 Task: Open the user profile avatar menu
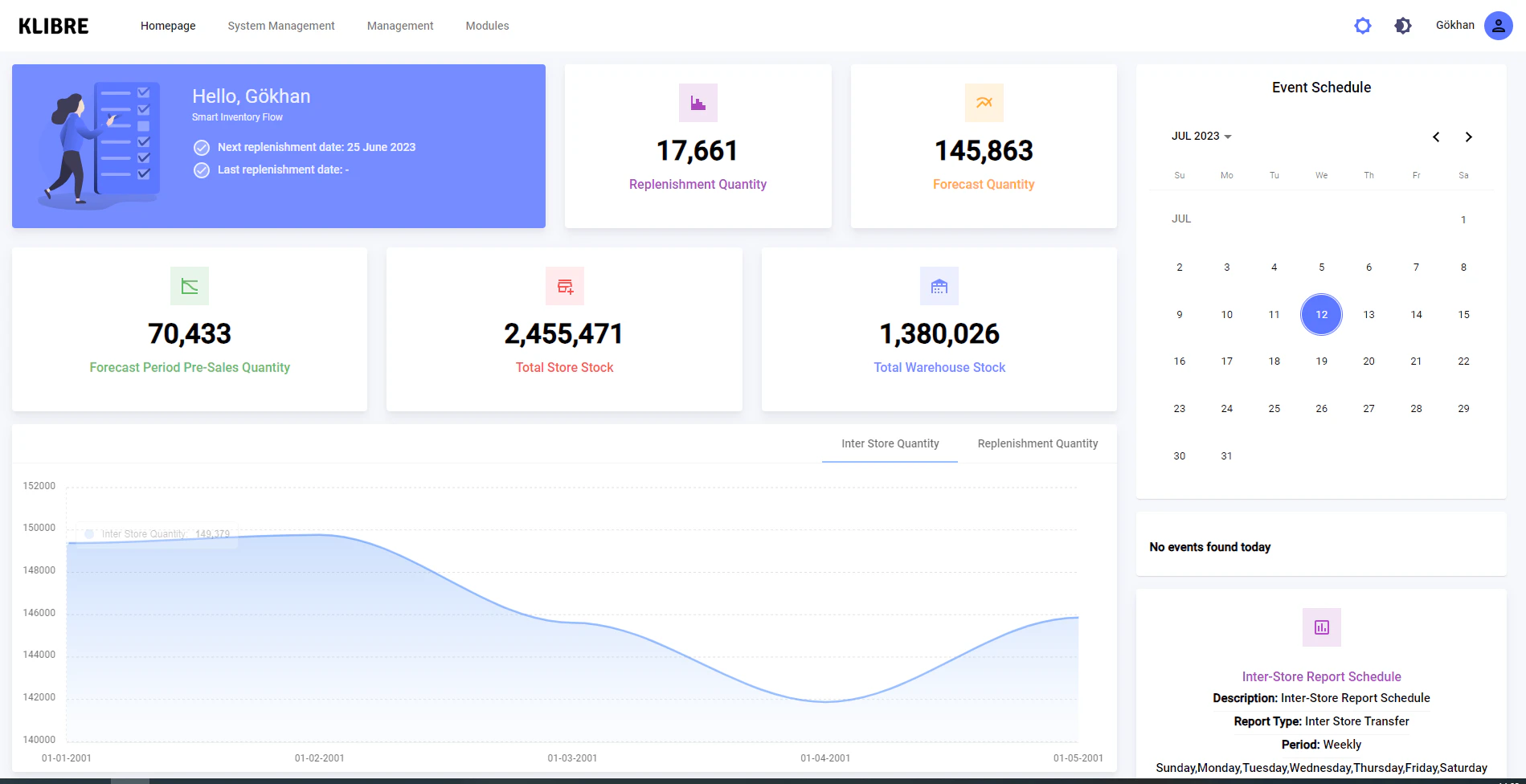pyautogui.click(x=1498, y=25)
